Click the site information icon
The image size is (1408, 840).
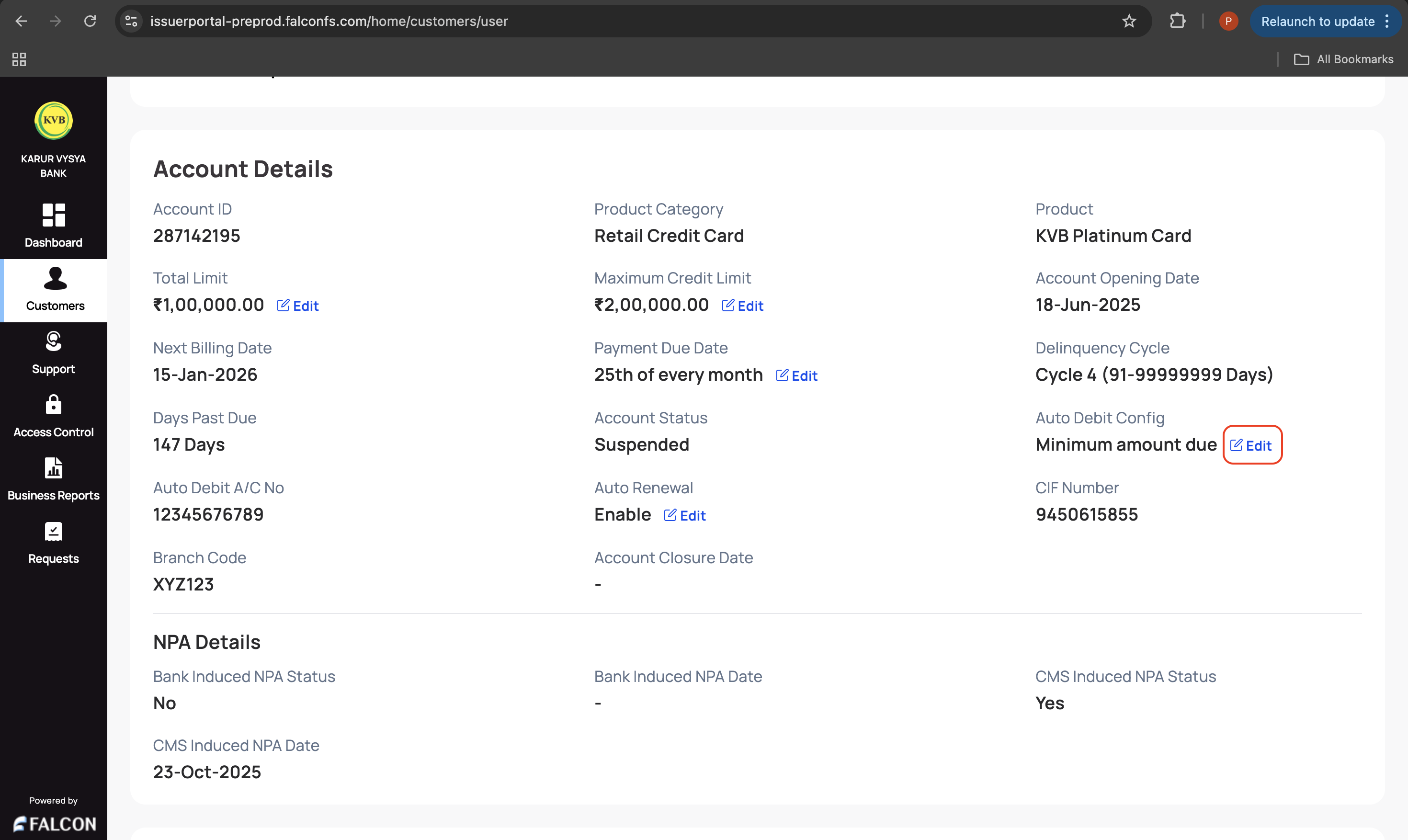coord(131,22)
